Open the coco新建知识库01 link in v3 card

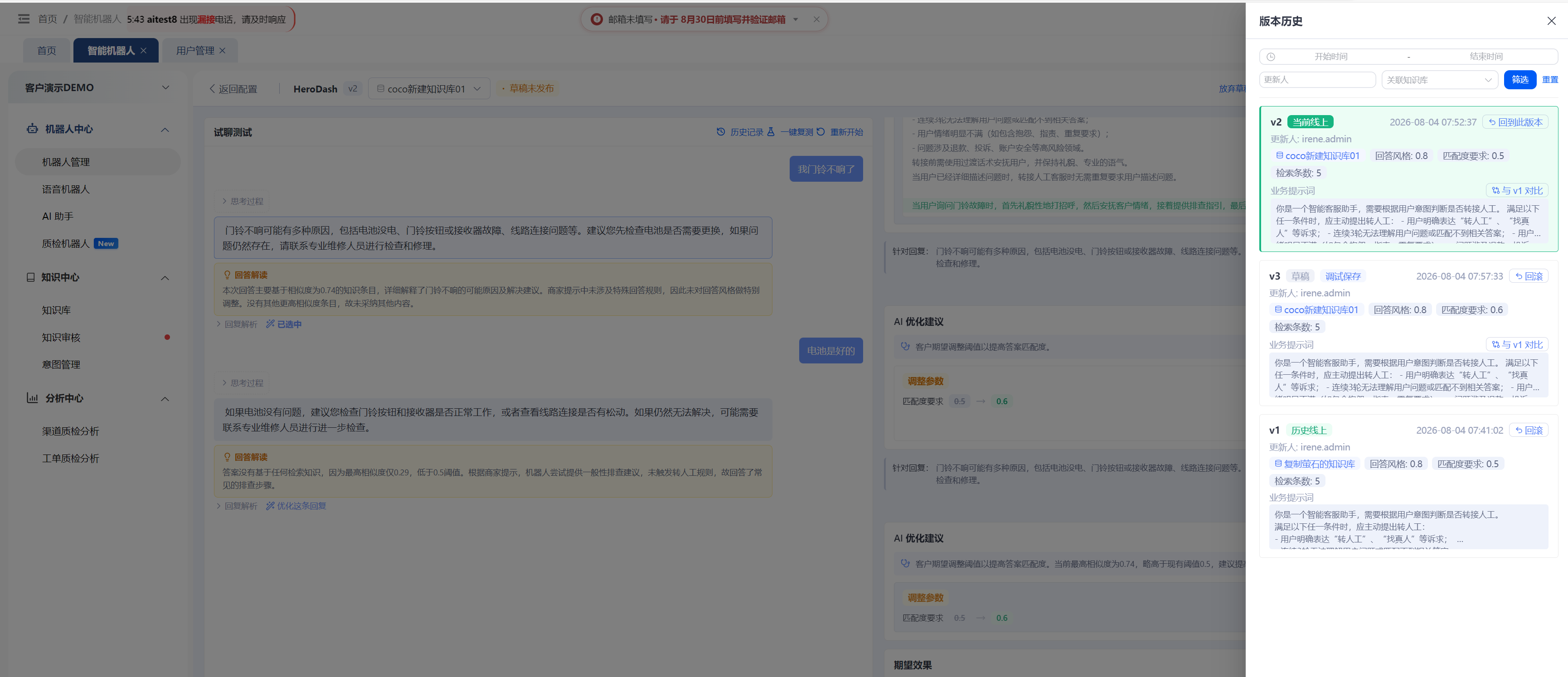tap(1316, 309)
